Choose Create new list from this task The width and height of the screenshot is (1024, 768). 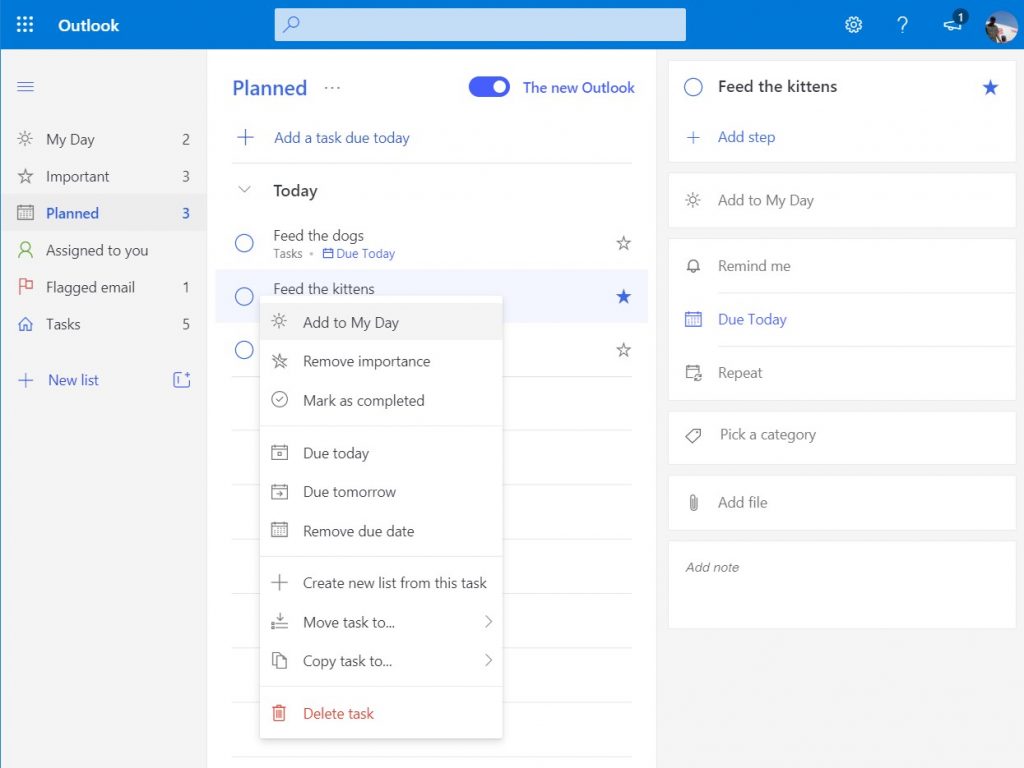pos(381,583)
